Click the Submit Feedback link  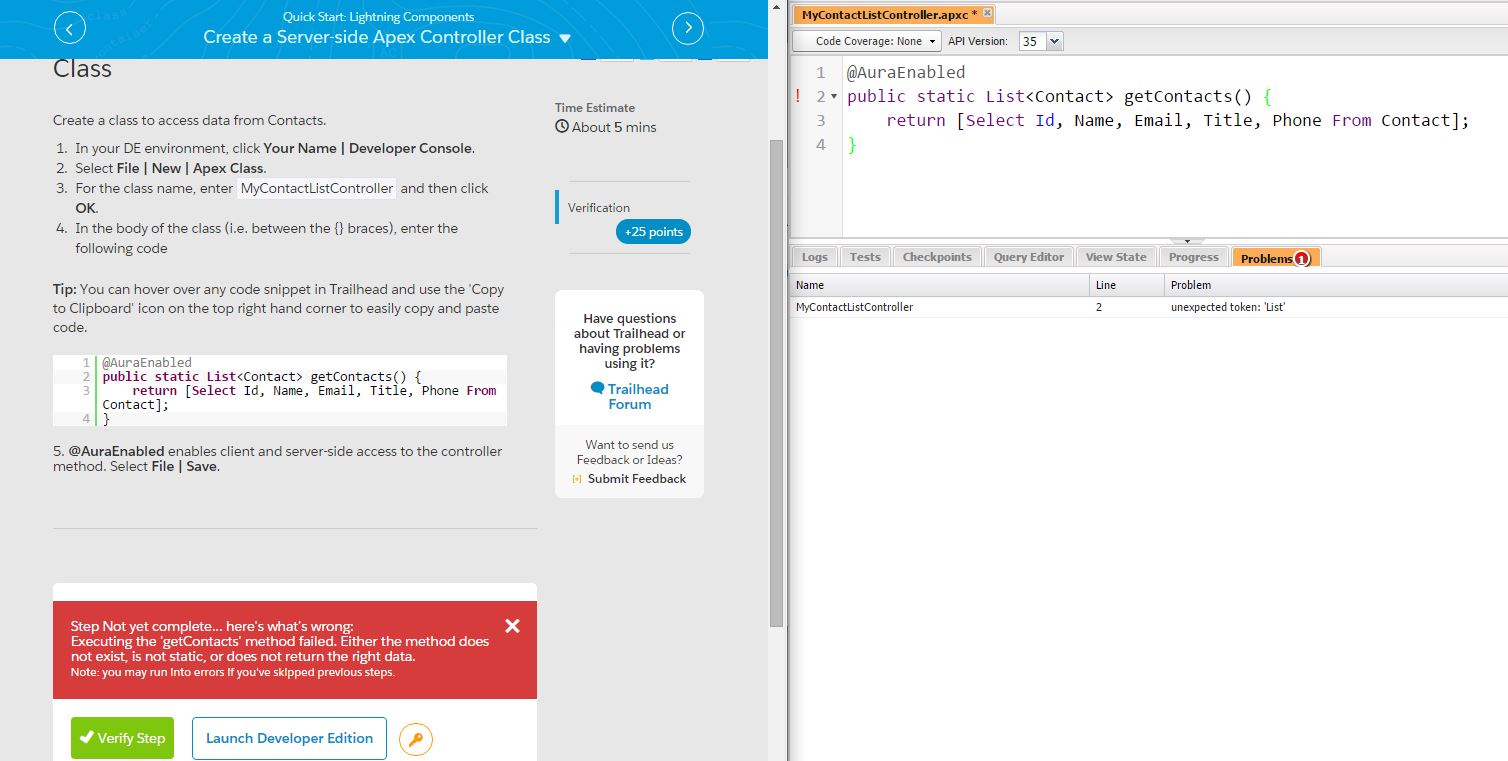click(636, 479)
